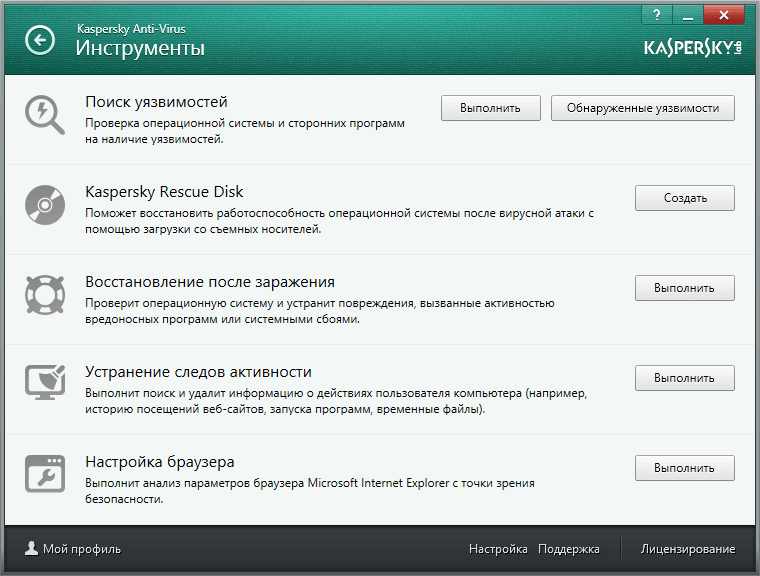Image resolution: width=760 pixels, height=576 pixels.
Task: Click the Устранение следов активности heading
Action: tap(198, 372)
